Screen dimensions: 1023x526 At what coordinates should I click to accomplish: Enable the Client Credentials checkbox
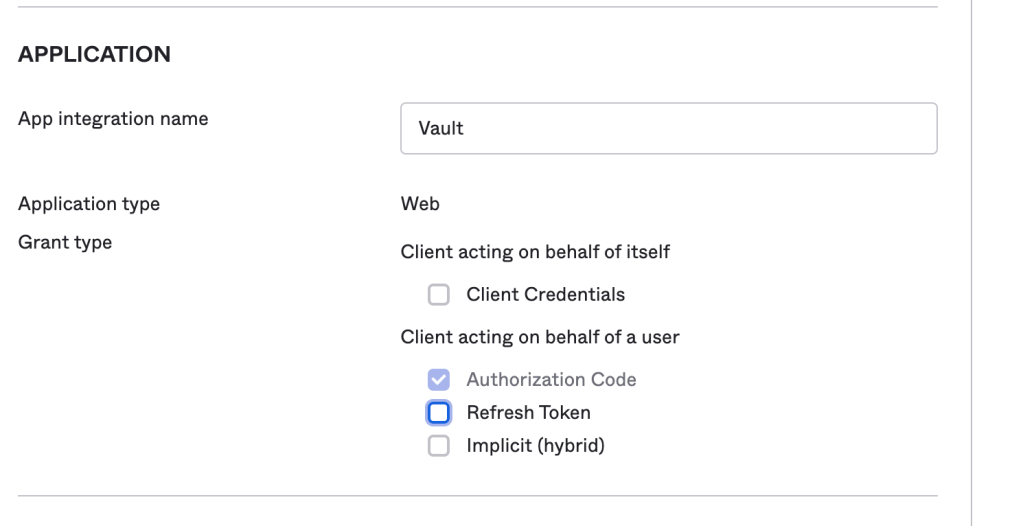tap(438, 295)
